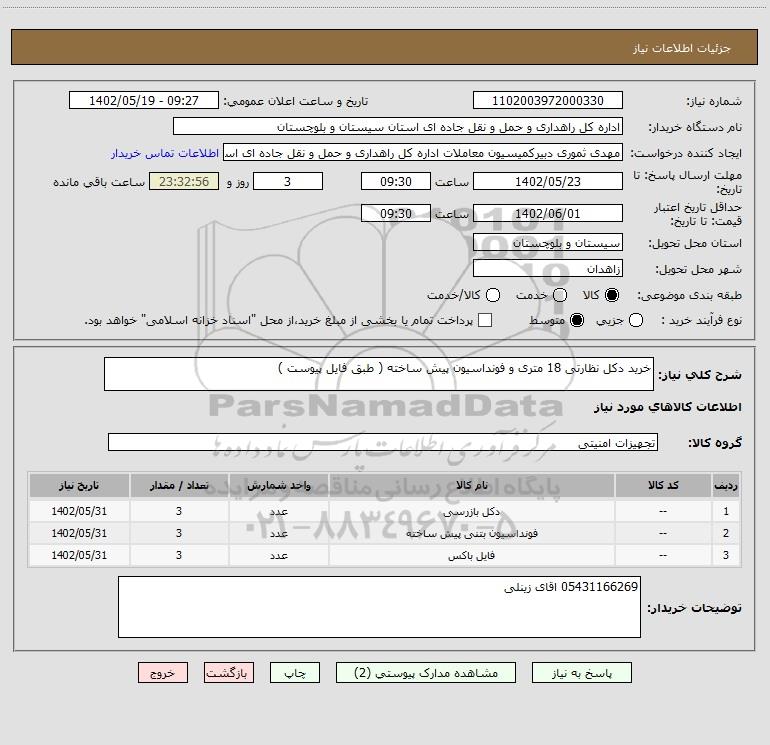Viewport: 770px width, 745px height.
Task: Click the زاهدان delivery city field
Action: pos(548,268)
